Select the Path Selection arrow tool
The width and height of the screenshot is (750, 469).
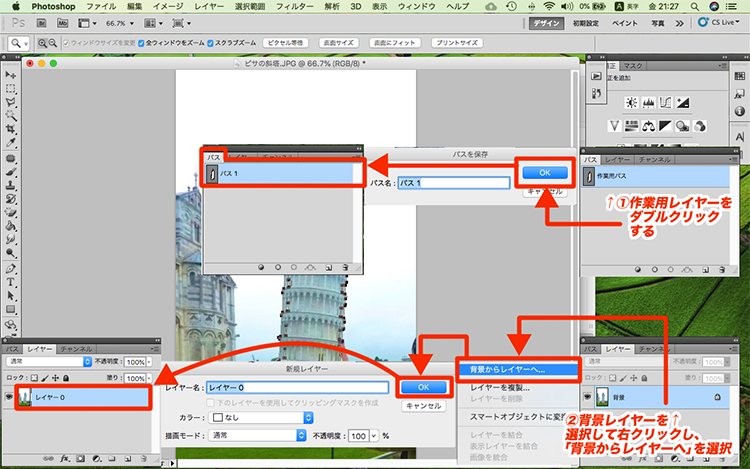point(11,296)
